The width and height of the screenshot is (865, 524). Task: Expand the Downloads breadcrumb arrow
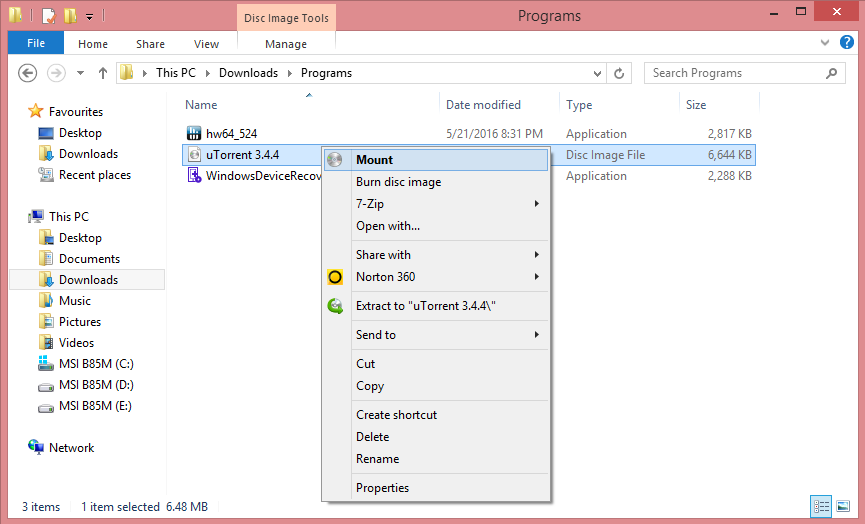pyautogui.click(x=290, y=73)
